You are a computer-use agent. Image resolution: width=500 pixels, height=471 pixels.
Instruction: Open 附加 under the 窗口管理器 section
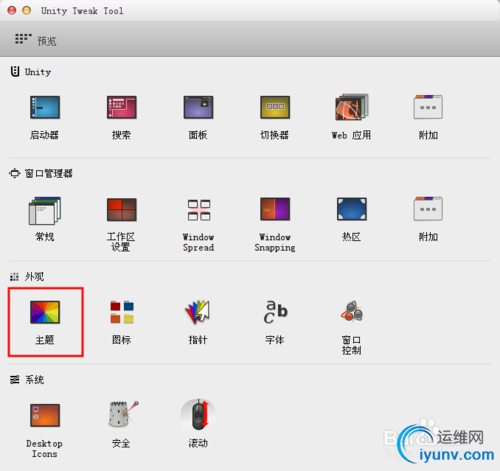(428, 219)
